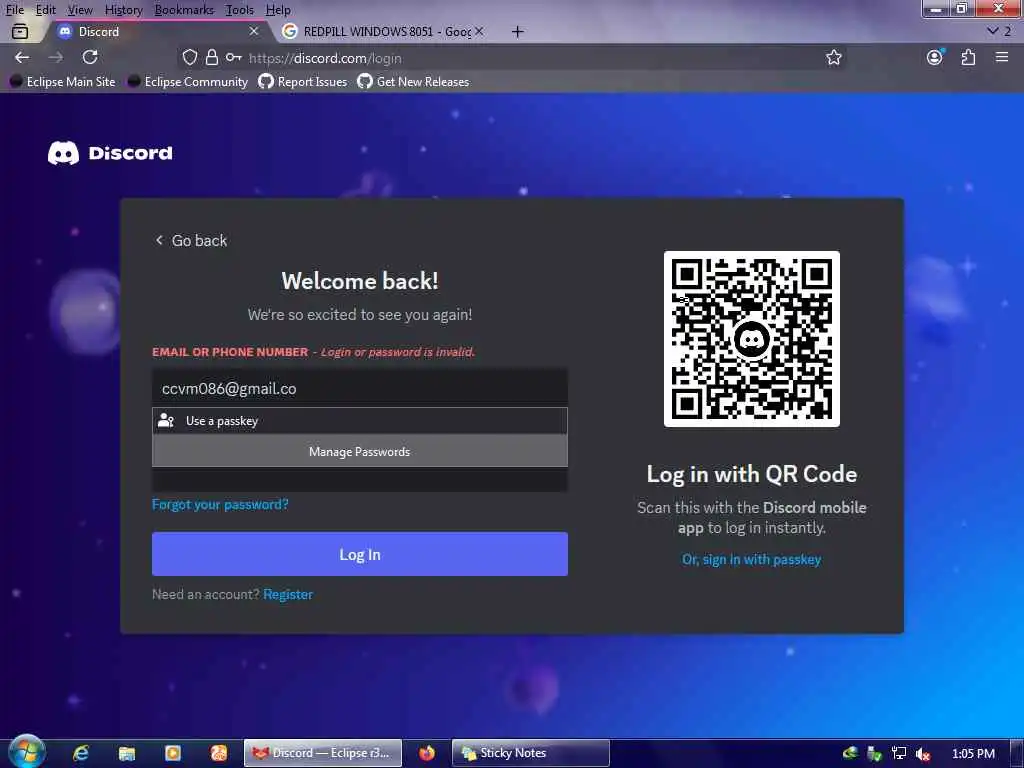Image resolution: width=1024 pixels, height=768 pixels.
Task: Bookmark this page with the star icon
Action: pyautogui.click(x=833, y=57)
